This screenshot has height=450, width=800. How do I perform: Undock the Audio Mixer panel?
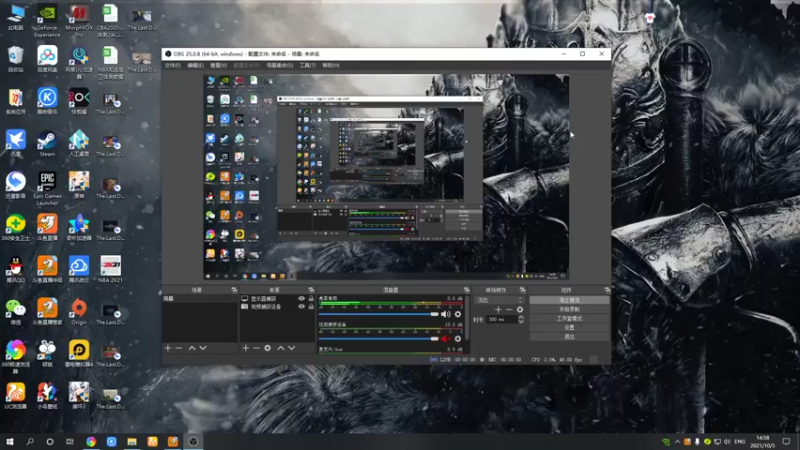click(466, 290)
